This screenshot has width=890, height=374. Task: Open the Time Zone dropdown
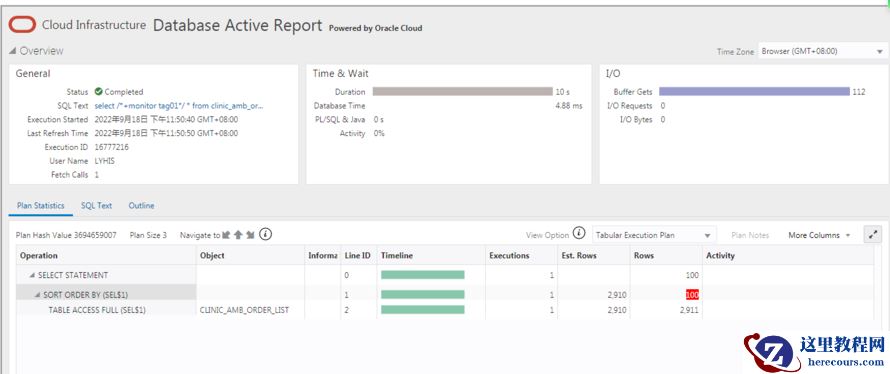824,51
